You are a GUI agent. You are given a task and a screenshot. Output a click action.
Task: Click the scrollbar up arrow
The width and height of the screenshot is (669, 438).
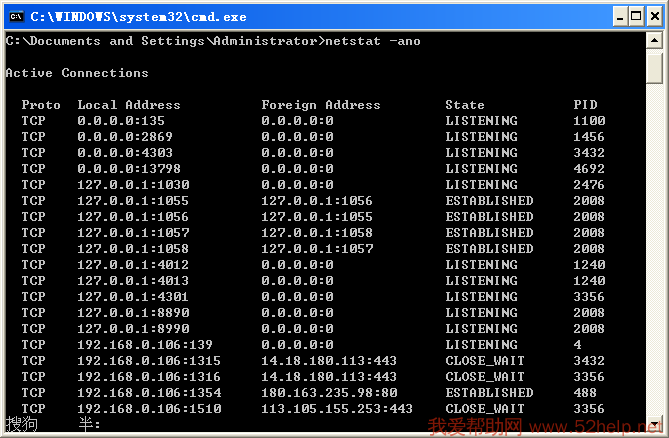[654, 41]
